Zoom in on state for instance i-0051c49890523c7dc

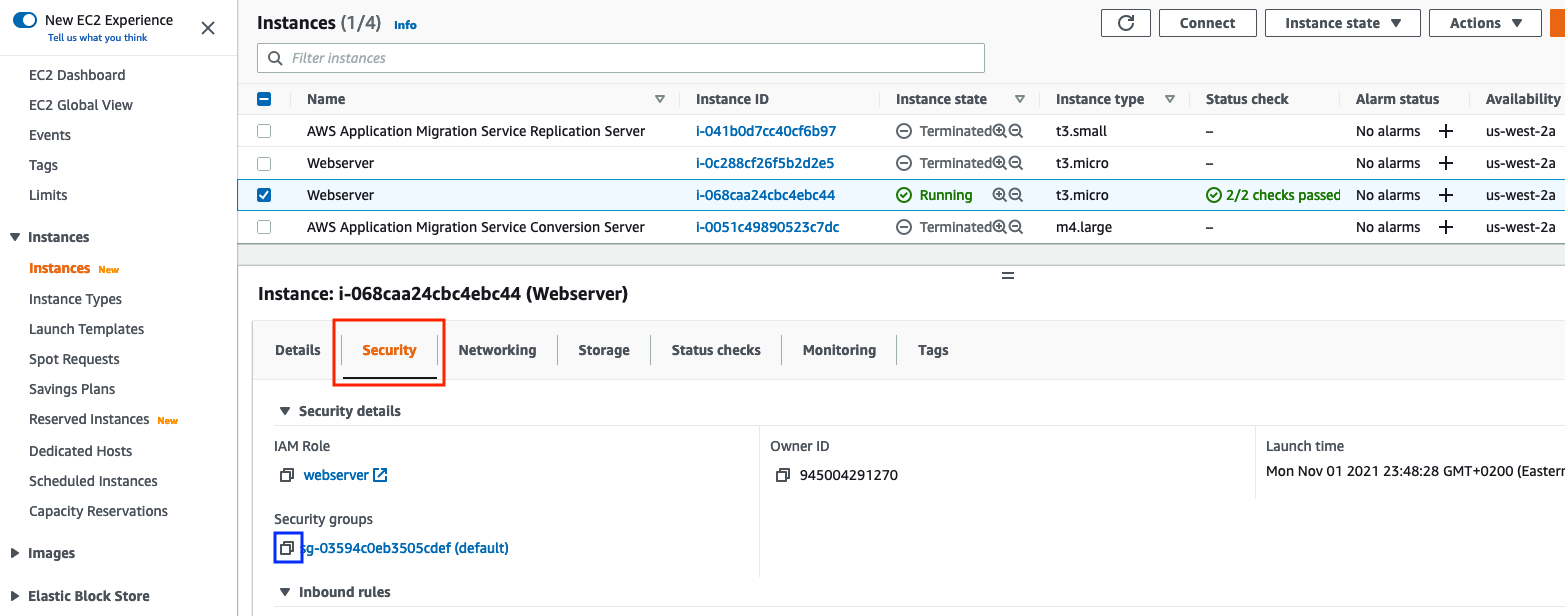coord(999,227)
